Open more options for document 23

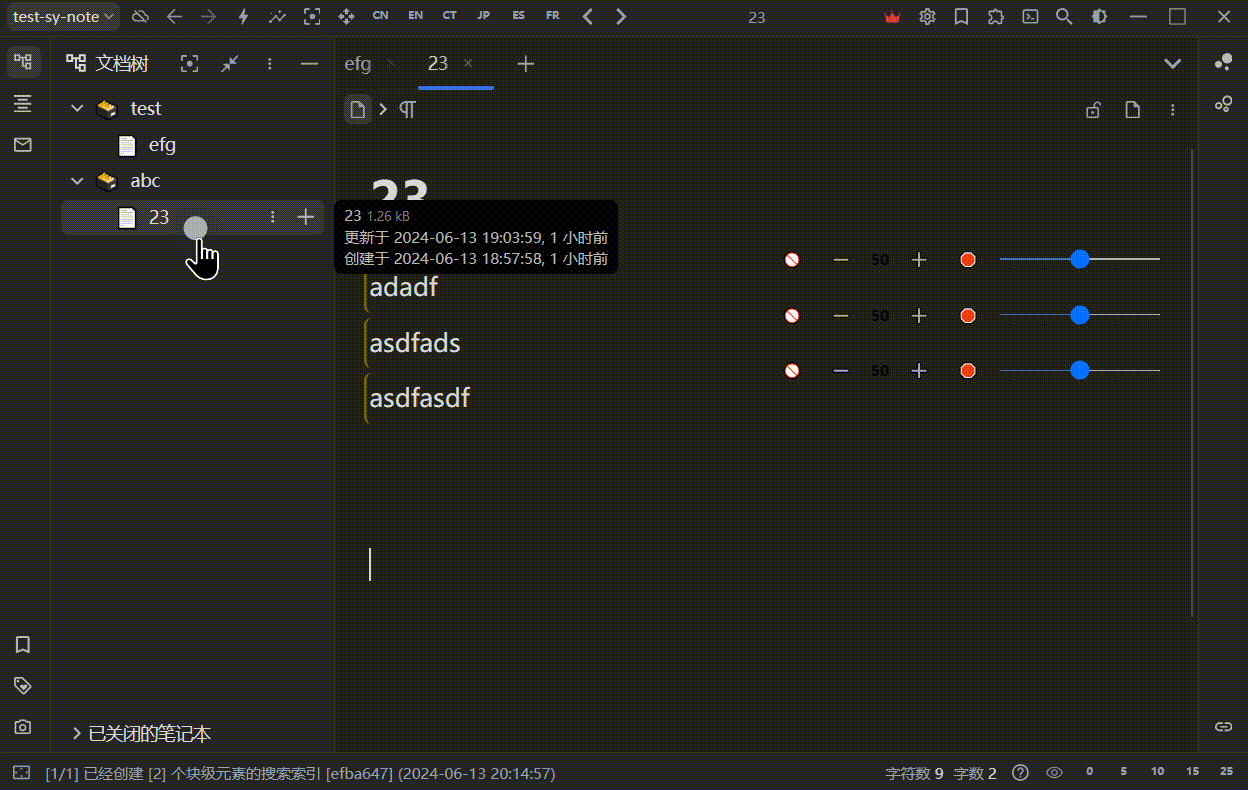pyautogui.click(x=272, y=217)
